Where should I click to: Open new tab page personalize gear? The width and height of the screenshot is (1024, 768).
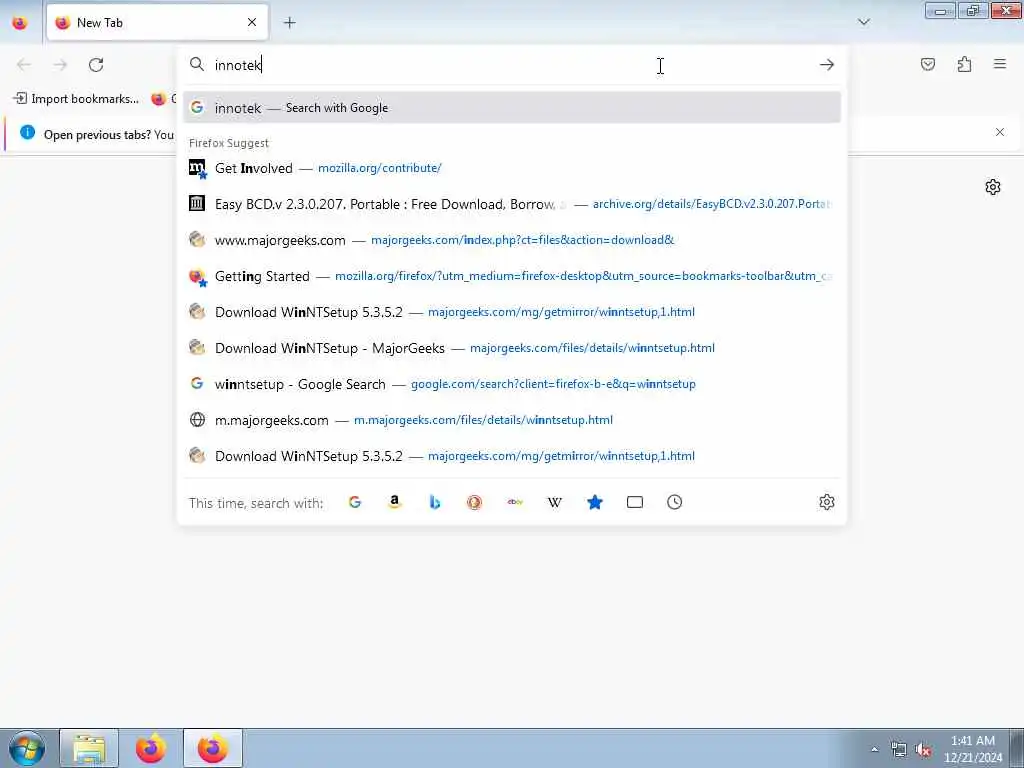[x=993, y=187]
